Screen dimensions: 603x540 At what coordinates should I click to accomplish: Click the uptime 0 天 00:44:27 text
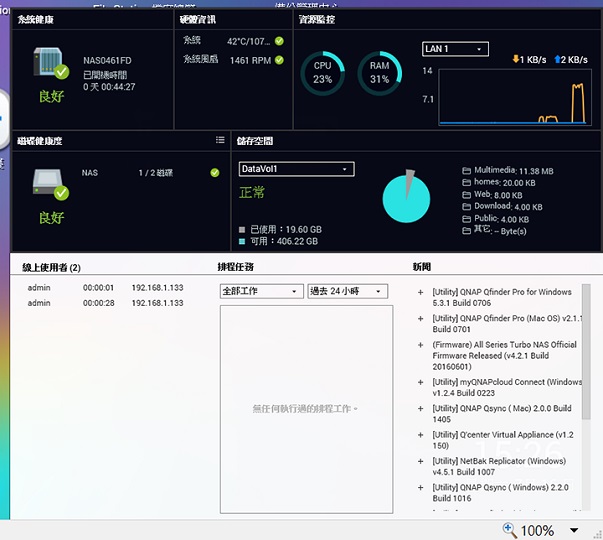109,87
